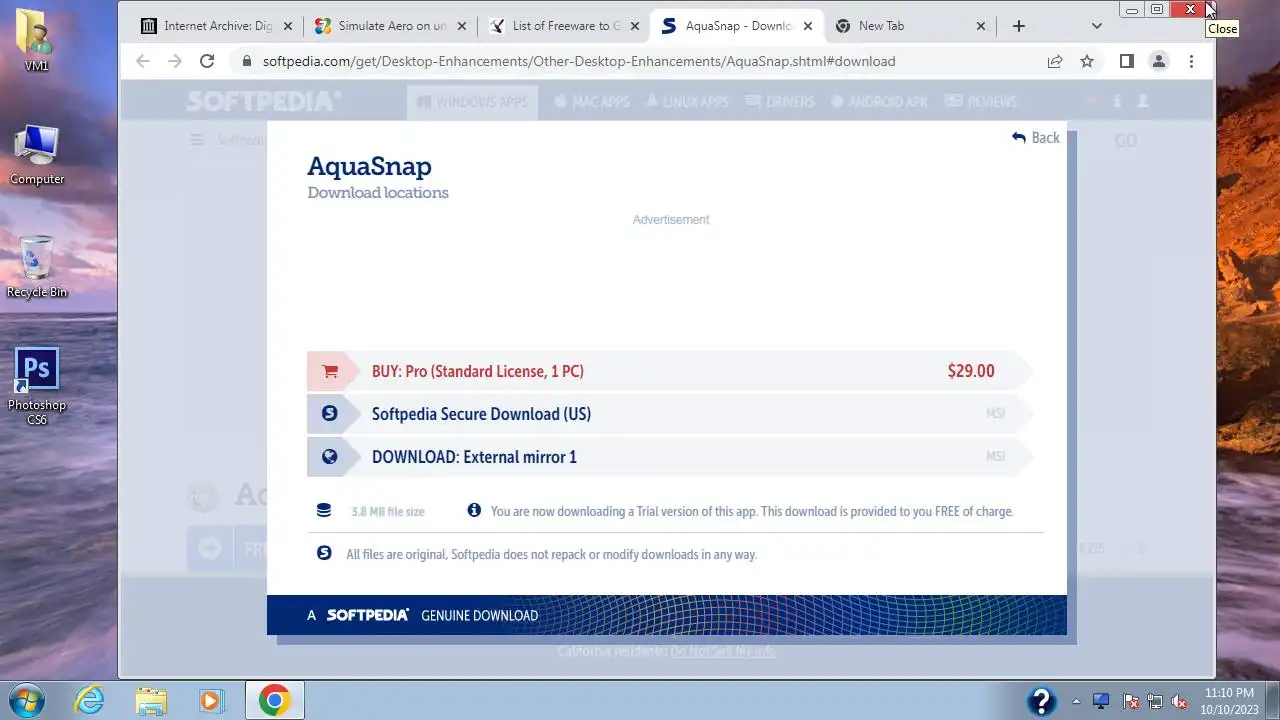Click the Action Center flag icon
Image resolution: width=1280 pixels, height=720 pixels.
(x=1130, y=701)
